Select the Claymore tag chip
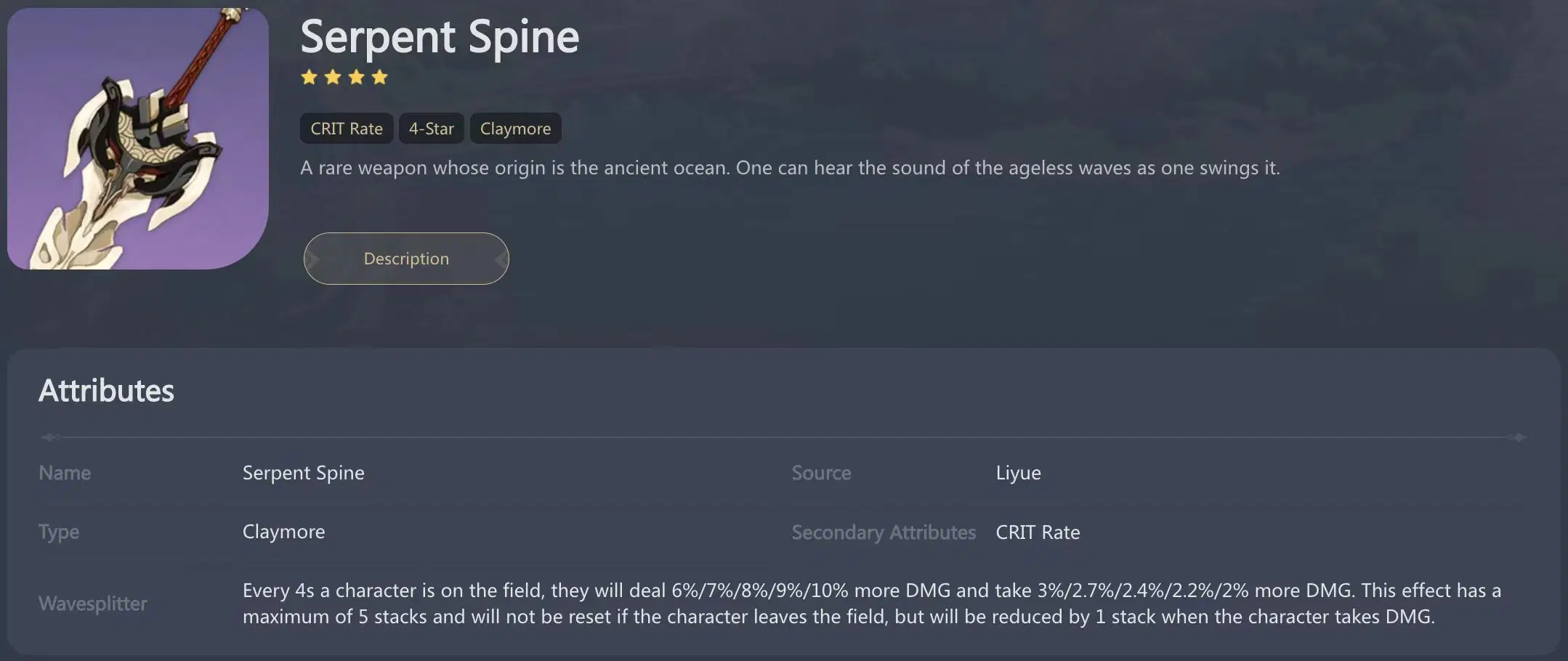Screen dimensions: 1568x661 tap(515, 129)
